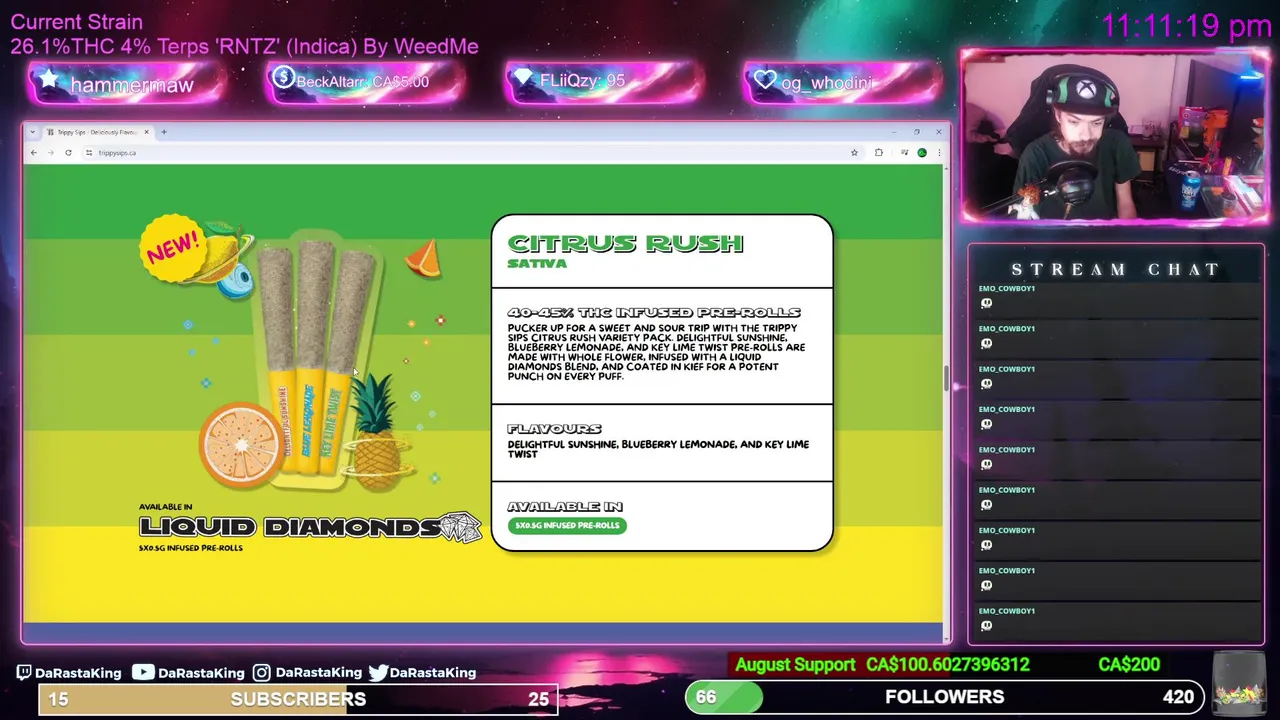
Task: Minimize the Chrome browser window
Action: click(x=893, y=132)
